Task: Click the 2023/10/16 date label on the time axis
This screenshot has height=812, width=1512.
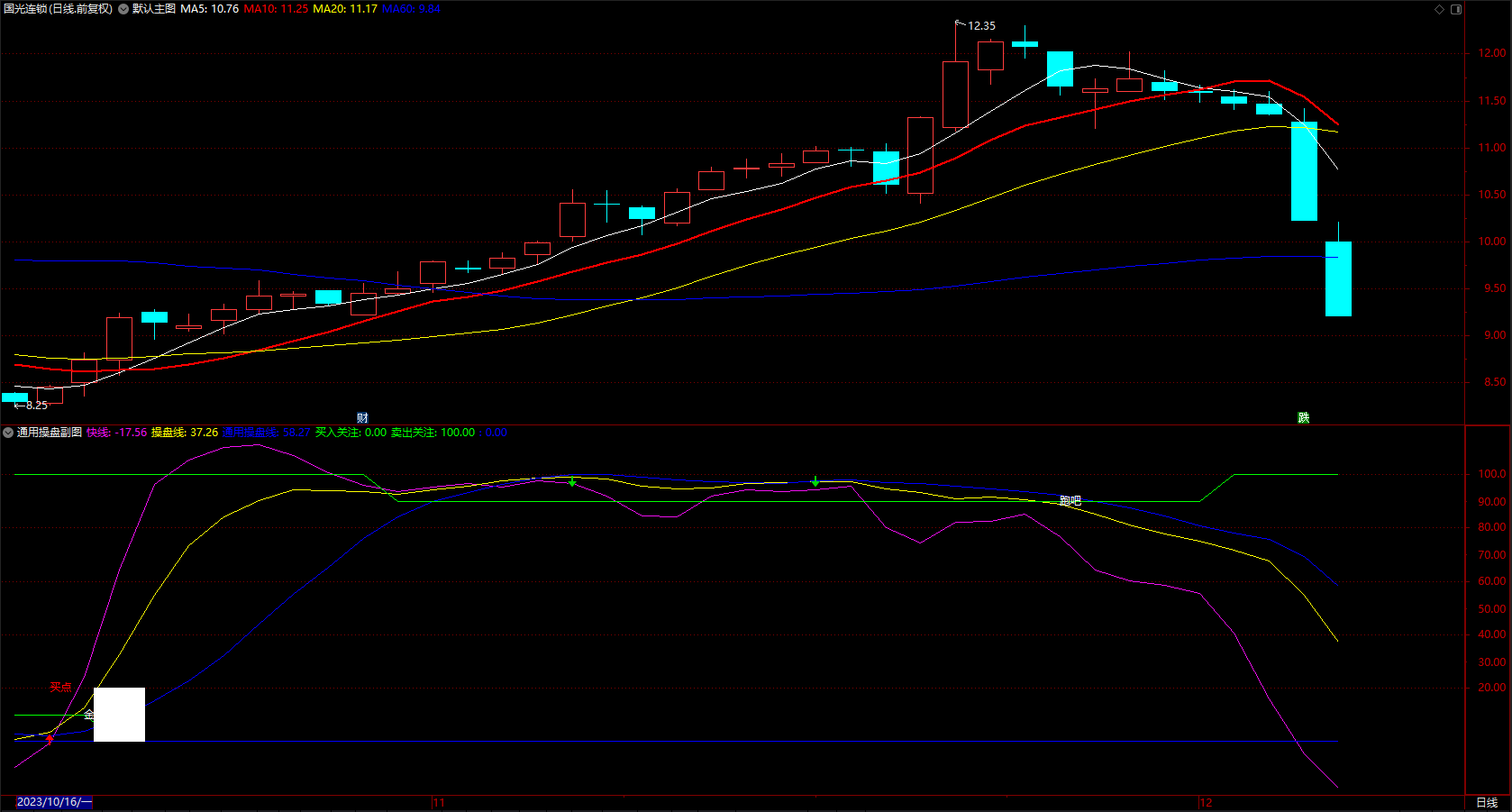Action: (x=54, y=802)
